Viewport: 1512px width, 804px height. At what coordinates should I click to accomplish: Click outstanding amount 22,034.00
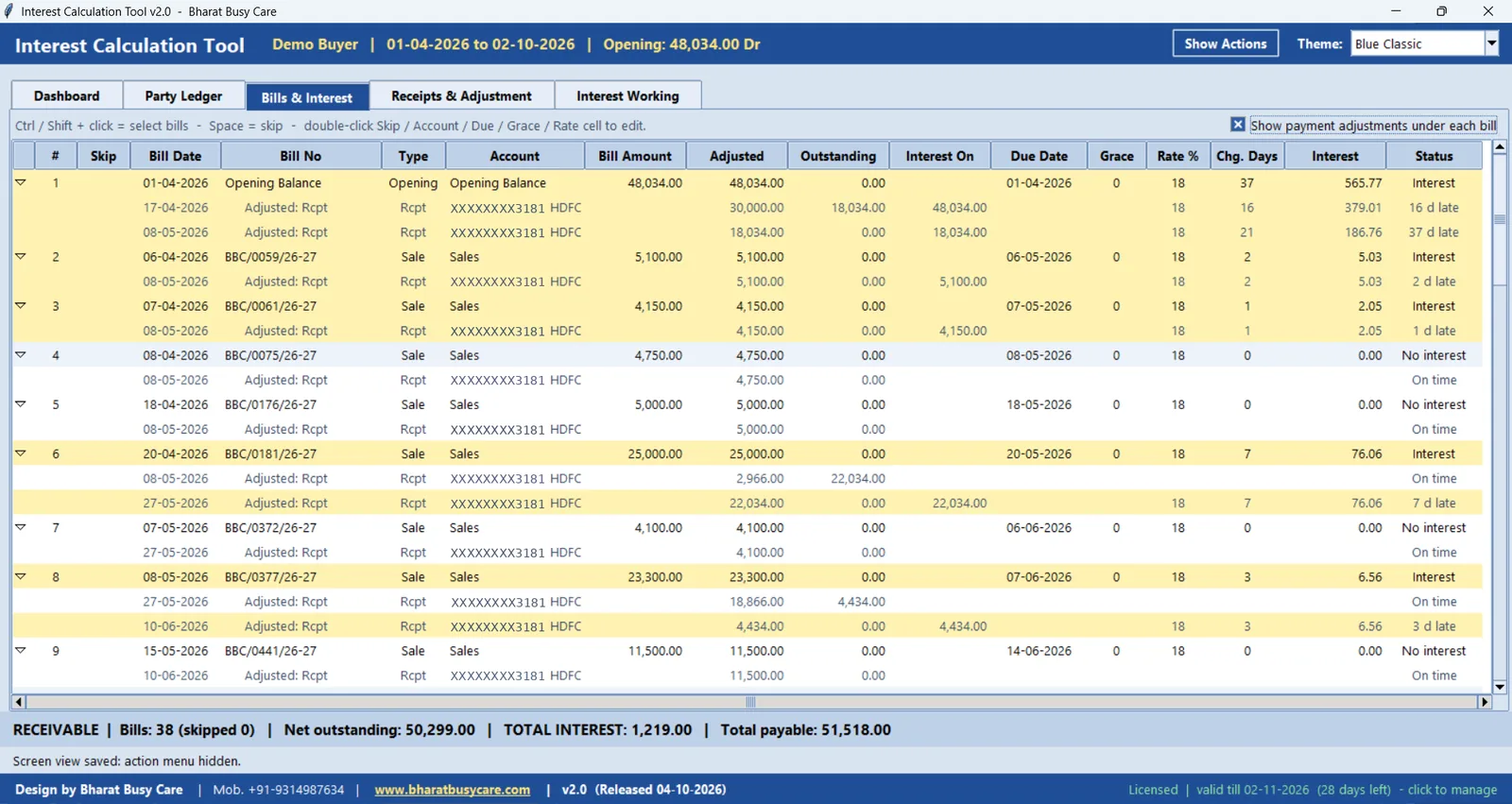point(858,479)
